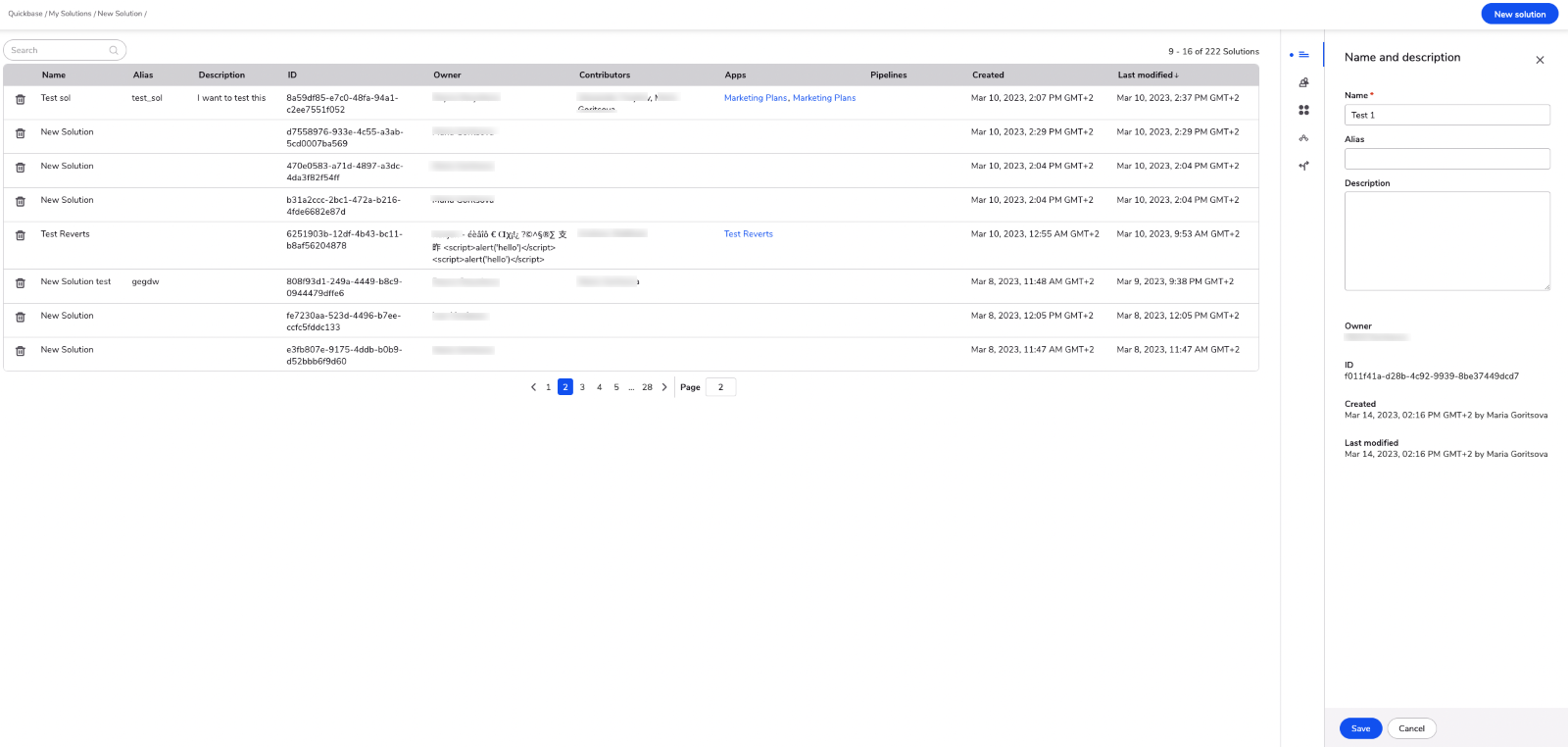Click 'I want to test this' description
1568x747 pixels.
pyautogui.click(x=231, y=98)
